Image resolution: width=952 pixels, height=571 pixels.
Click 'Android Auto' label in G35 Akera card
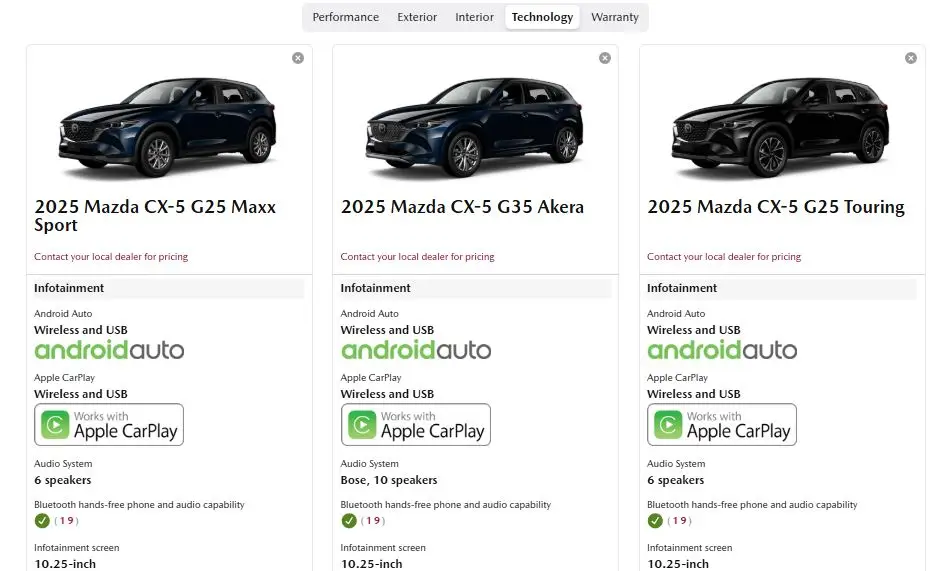coord(370,313)
